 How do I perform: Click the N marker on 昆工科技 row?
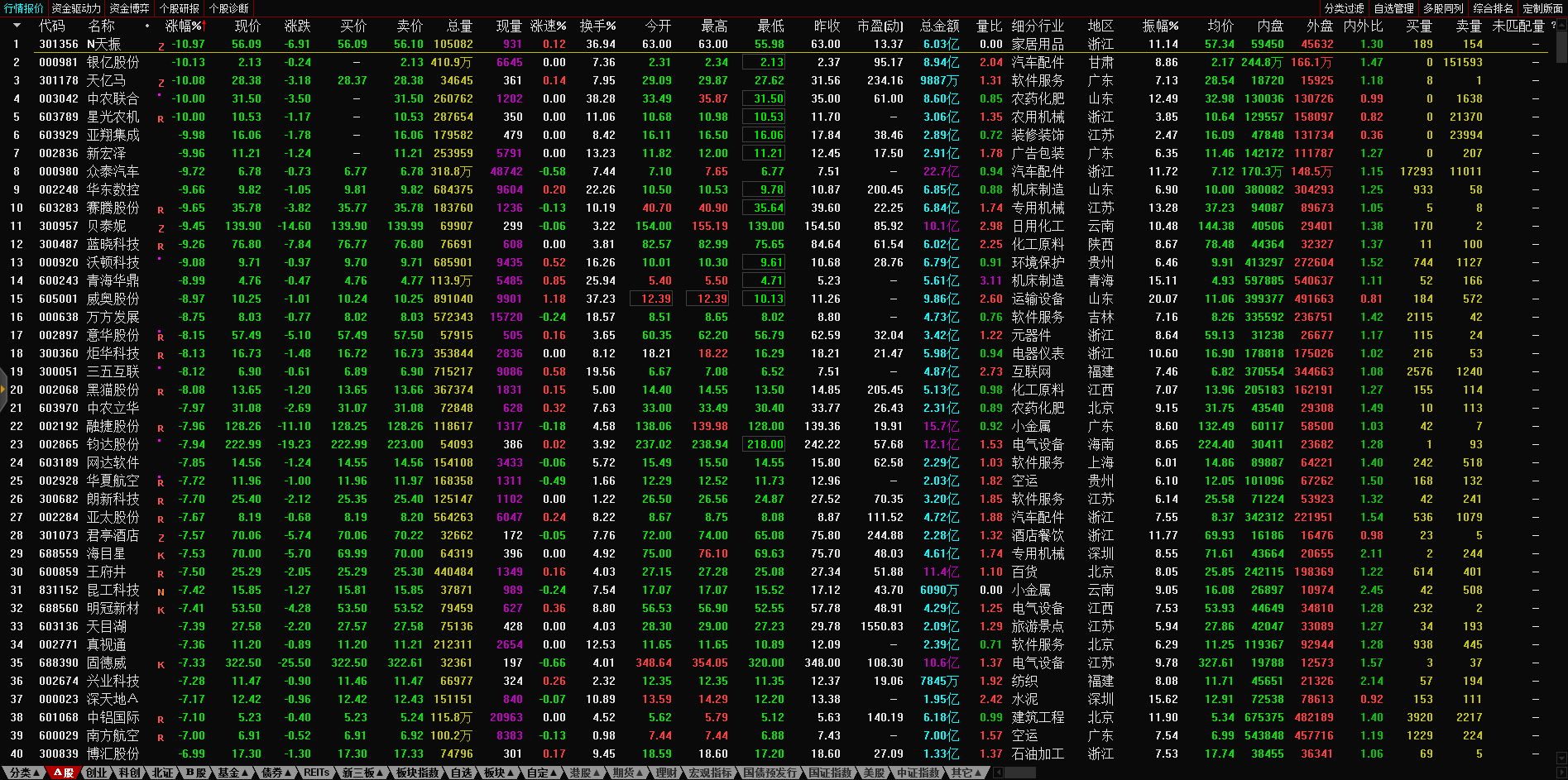pos(161,592)
